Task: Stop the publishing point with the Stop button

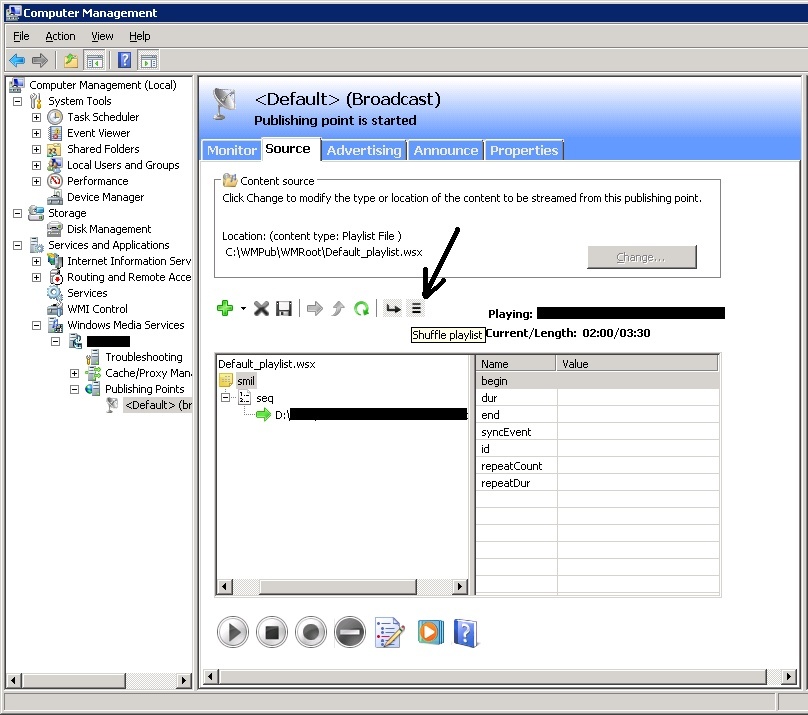Action: point(272,632)
